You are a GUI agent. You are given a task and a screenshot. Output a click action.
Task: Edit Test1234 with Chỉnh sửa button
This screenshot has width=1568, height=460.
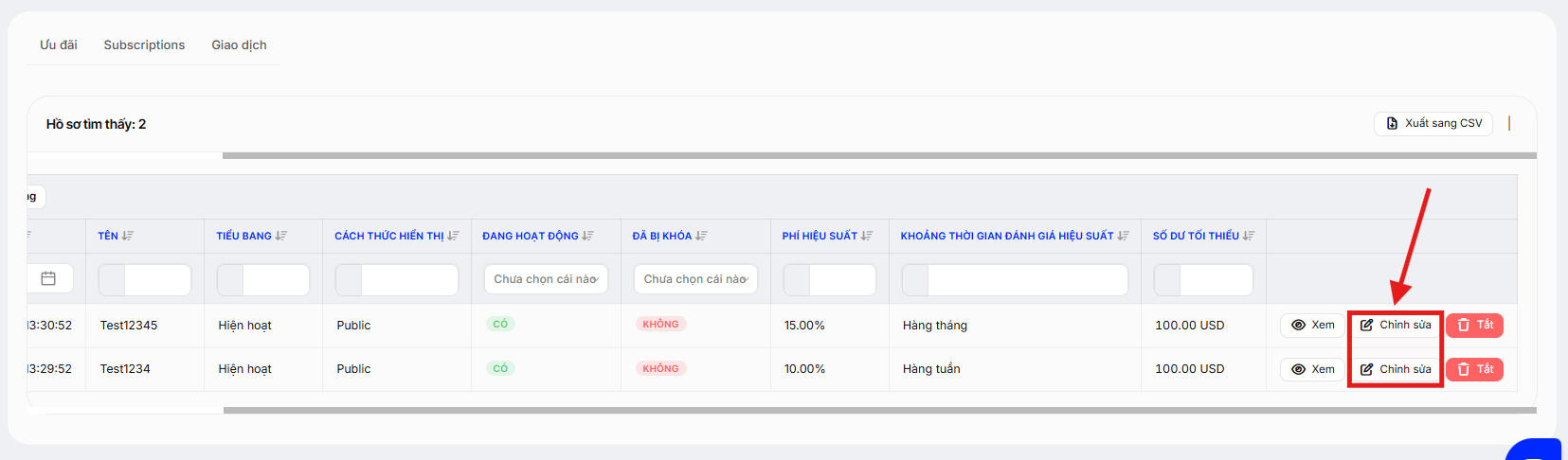click(1396, 369)
